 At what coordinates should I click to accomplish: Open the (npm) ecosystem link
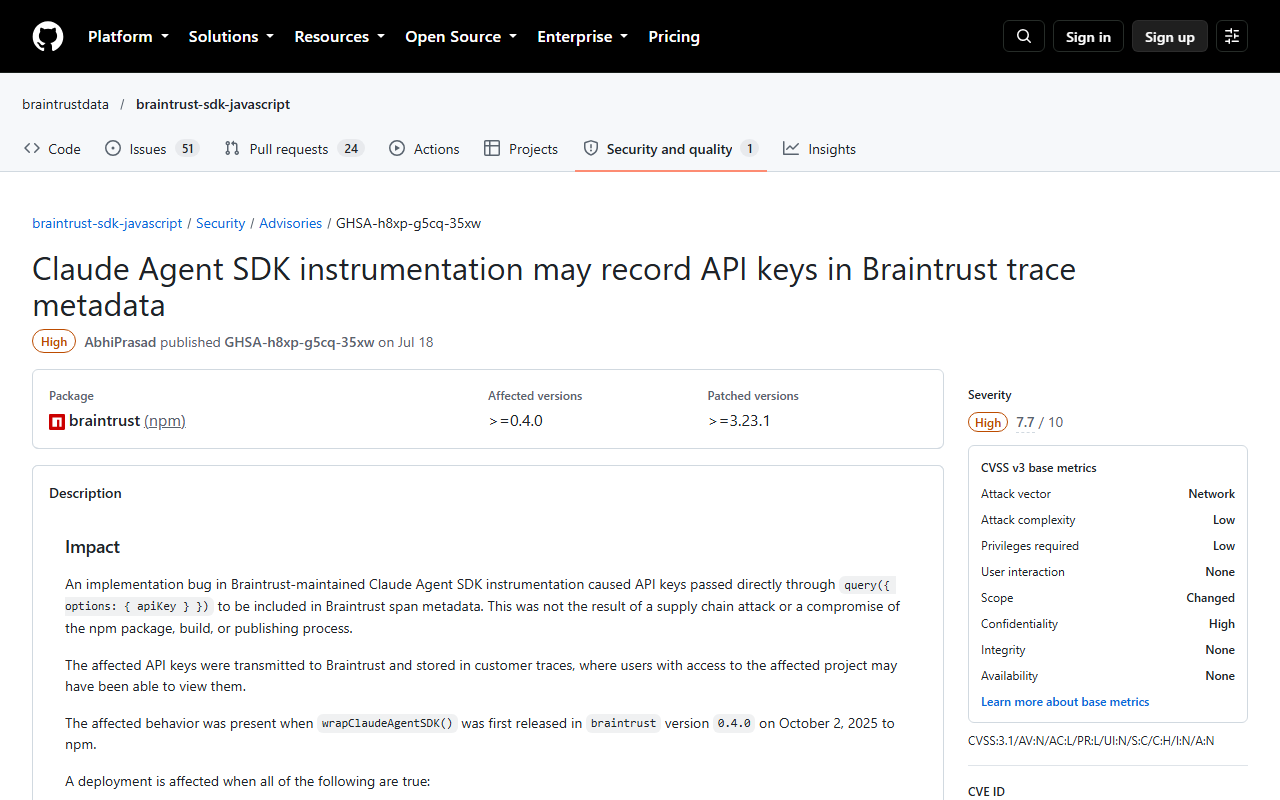click(x=165, y=421)
